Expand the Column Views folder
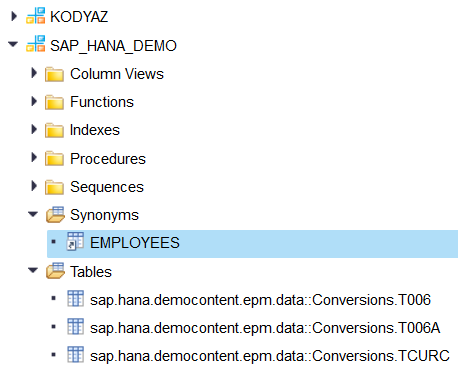The width and height of the screenshot is (458, 372). tap(34, 73)
